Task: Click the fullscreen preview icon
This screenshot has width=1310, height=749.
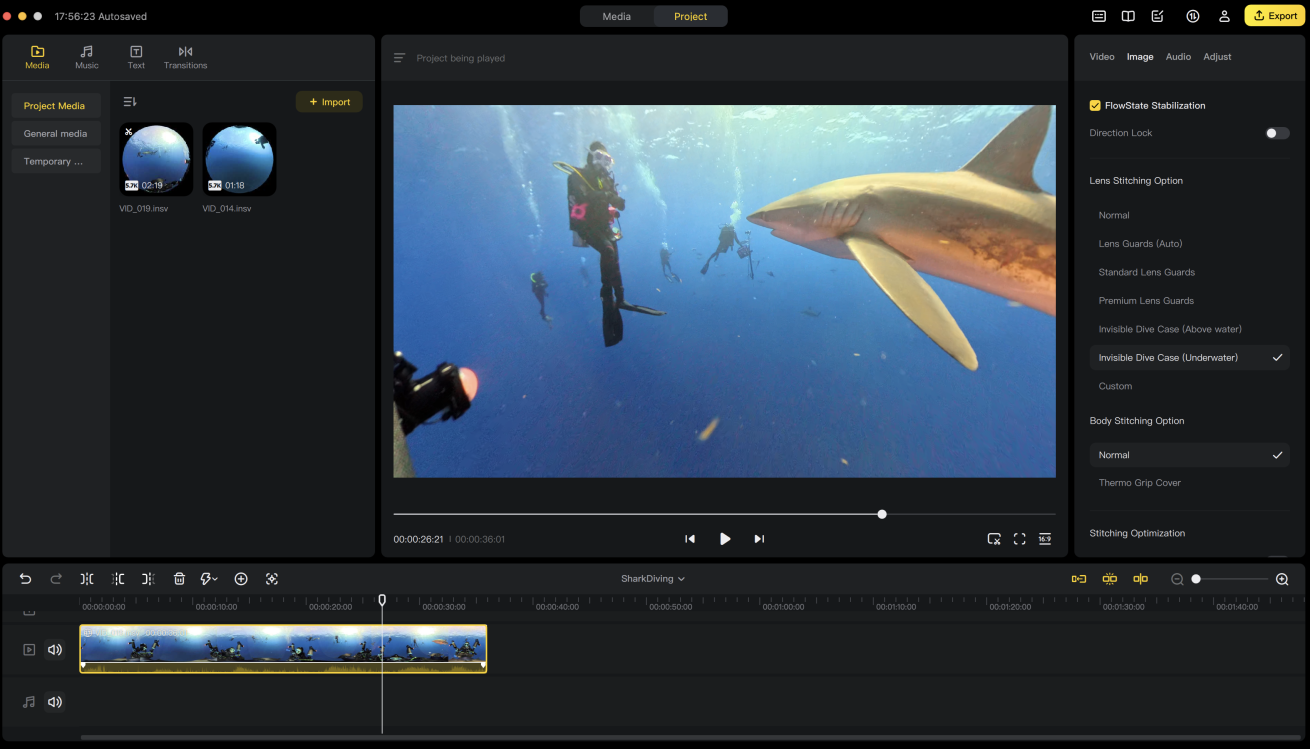Action: click(1019, 539)
